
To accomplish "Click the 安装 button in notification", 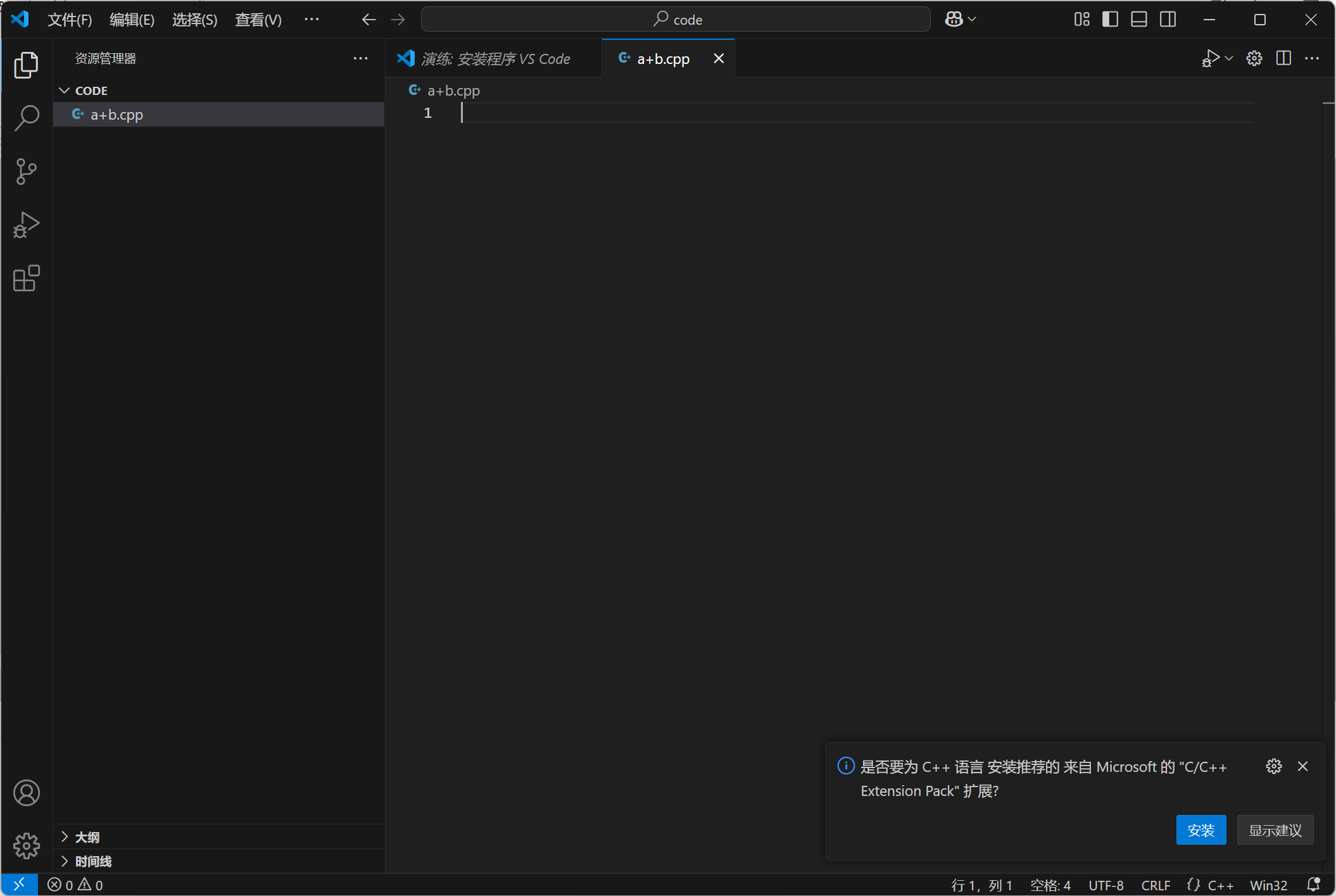I will pos(1201,830).
